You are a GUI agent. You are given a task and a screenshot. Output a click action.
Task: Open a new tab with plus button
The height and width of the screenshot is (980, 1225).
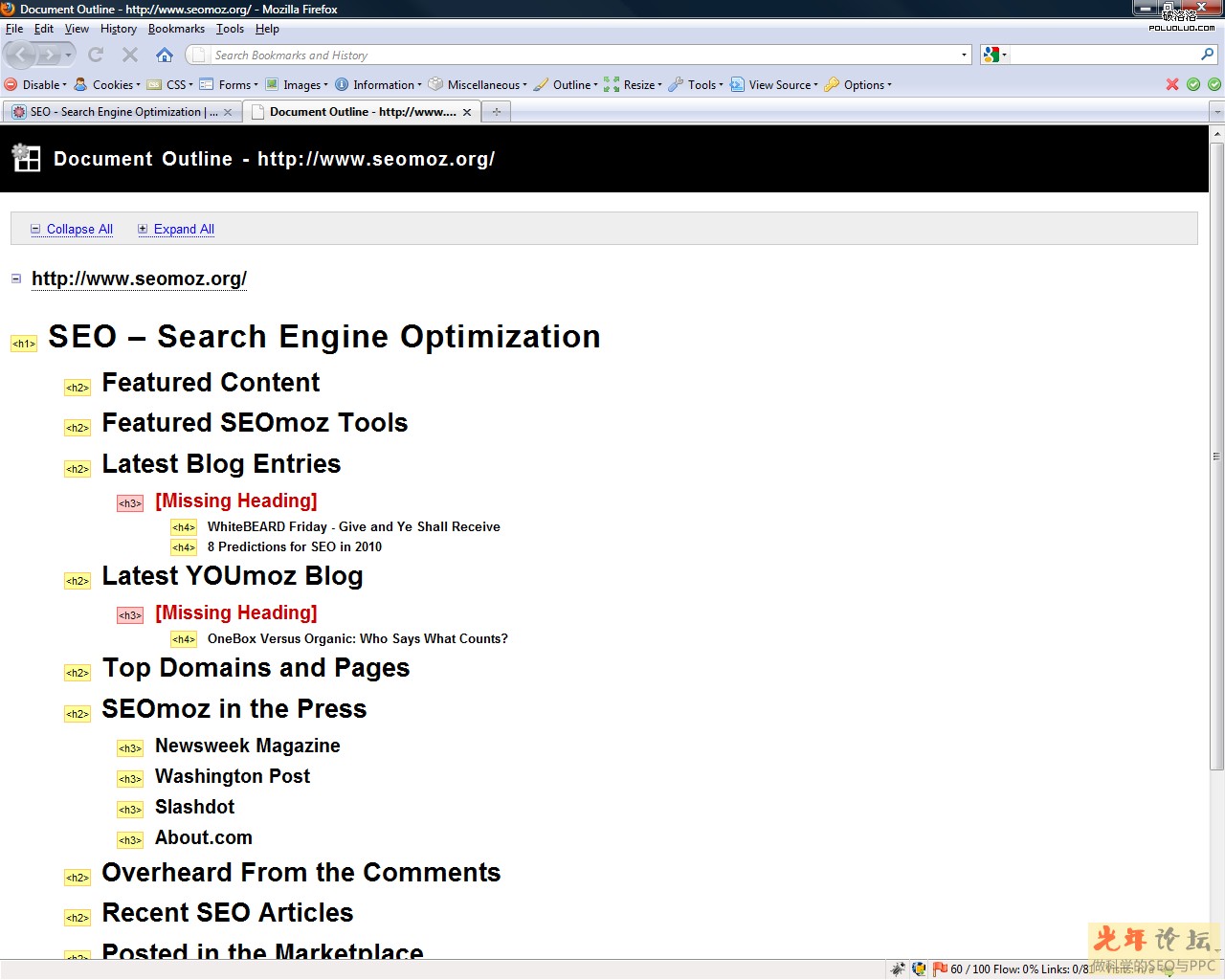point(496,112)
